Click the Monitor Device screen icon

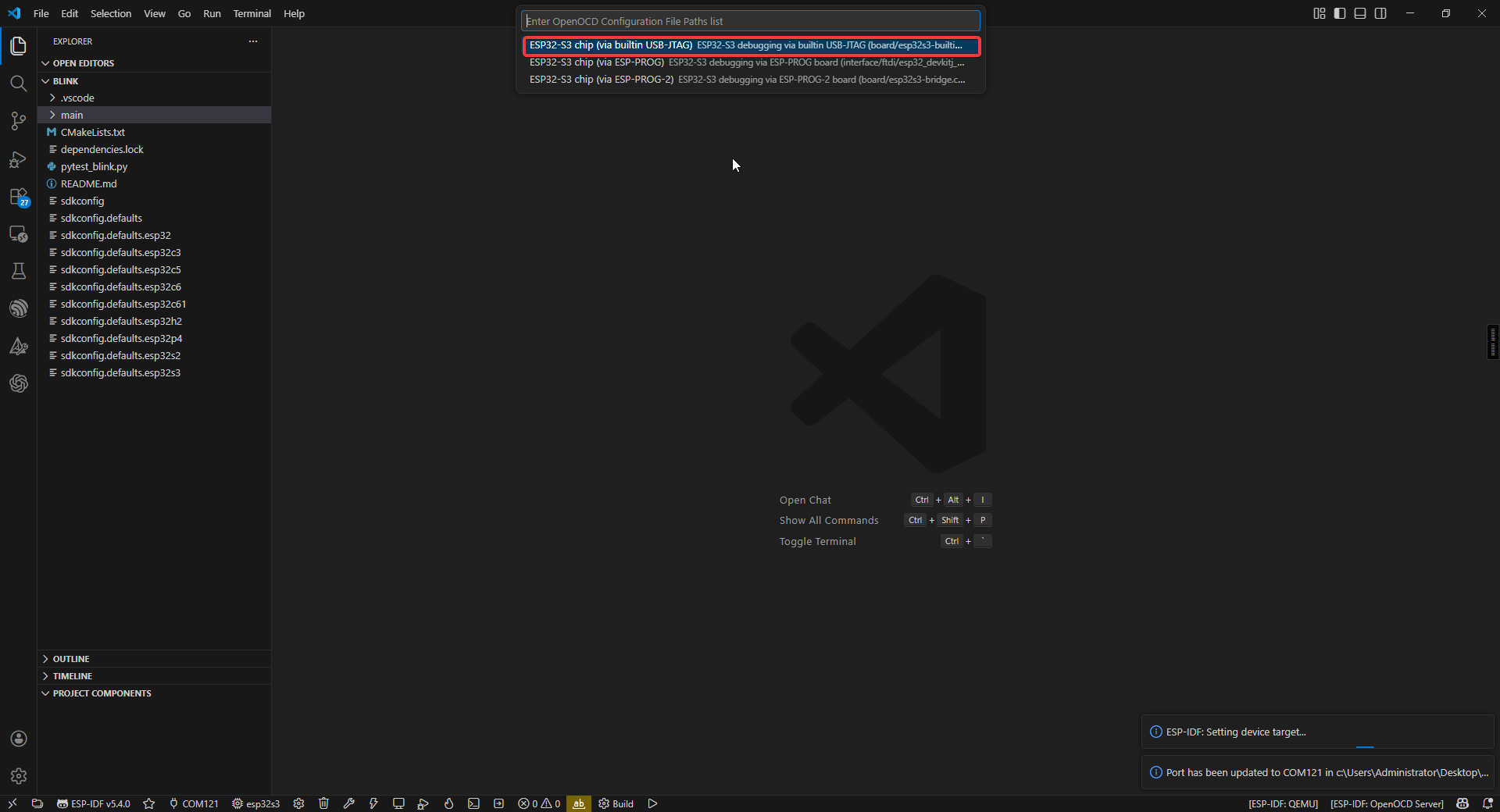398,803
